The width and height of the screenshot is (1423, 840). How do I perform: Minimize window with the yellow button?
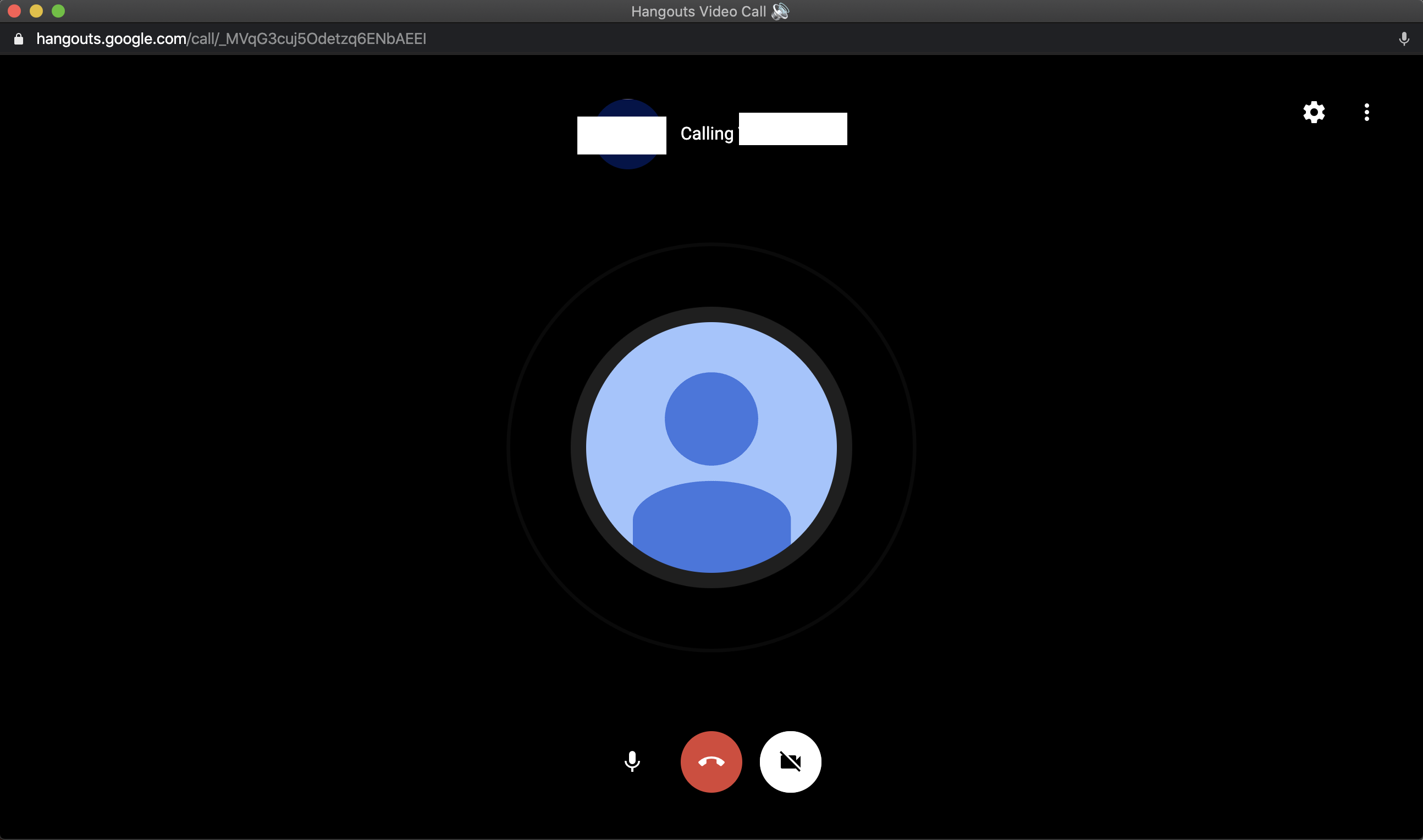pos(36,11)
